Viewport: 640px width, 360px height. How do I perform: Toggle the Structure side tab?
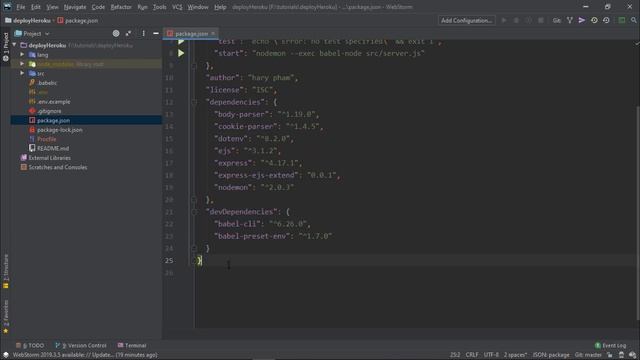(x=5, y=271)
